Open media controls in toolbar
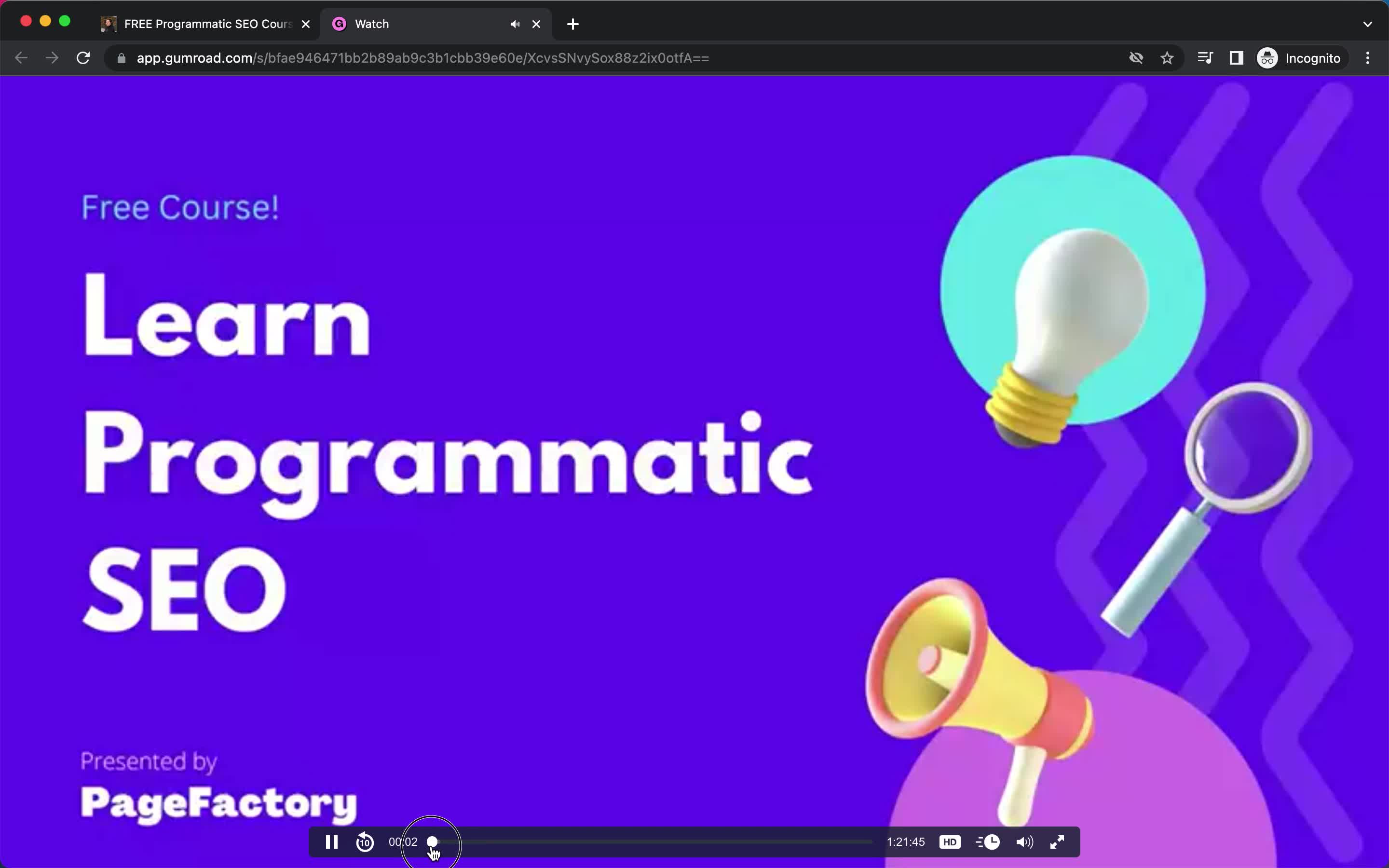This screenshot has width=1389, height=868. [x=1205, y=58]
